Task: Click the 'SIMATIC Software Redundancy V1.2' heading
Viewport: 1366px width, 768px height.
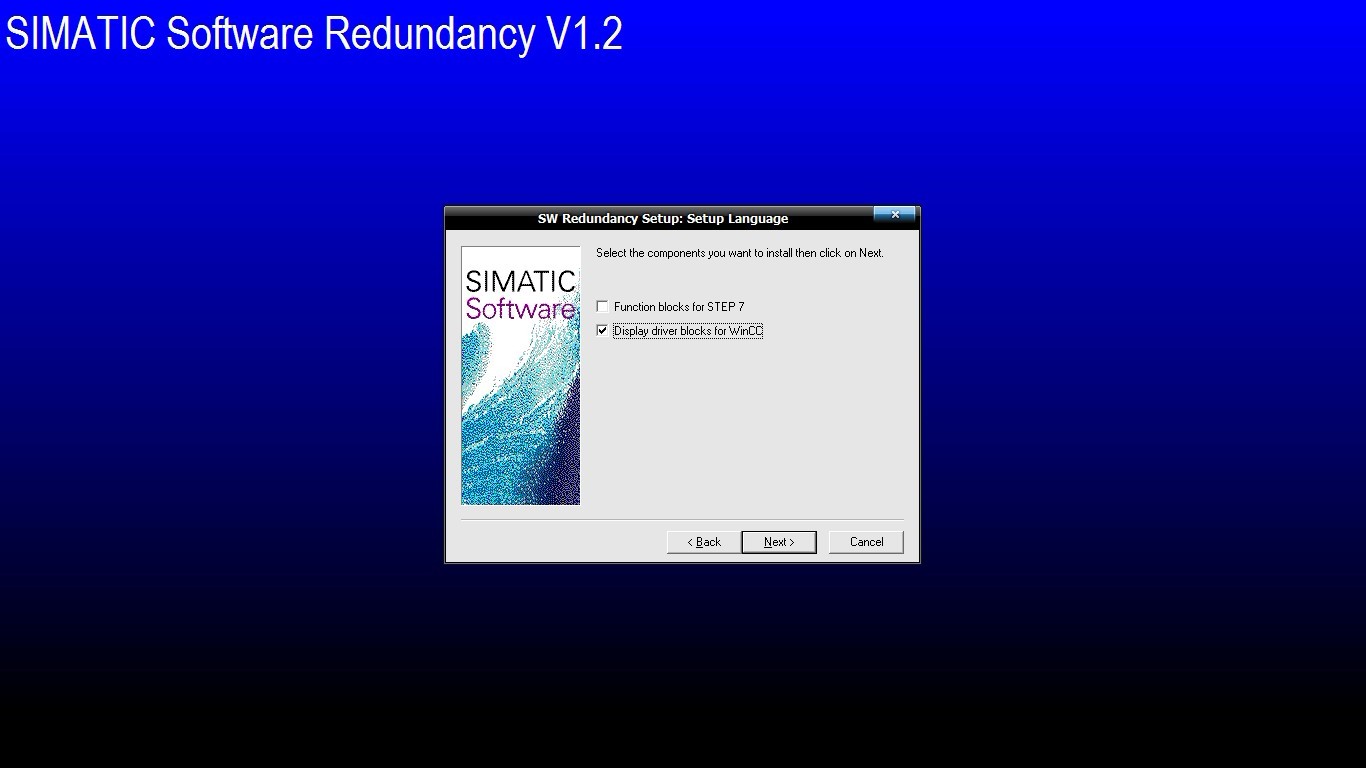Action: 314,34
